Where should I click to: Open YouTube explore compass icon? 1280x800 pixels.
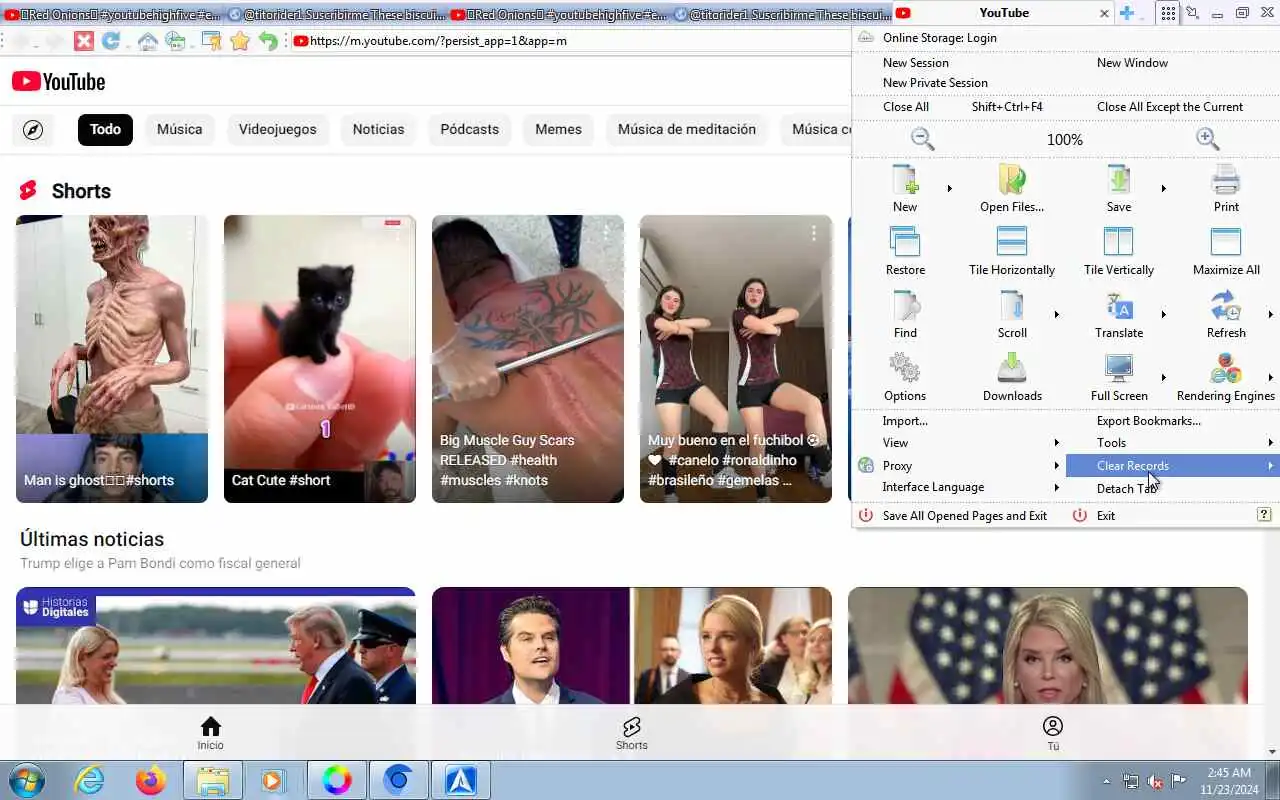click(33, 130)
